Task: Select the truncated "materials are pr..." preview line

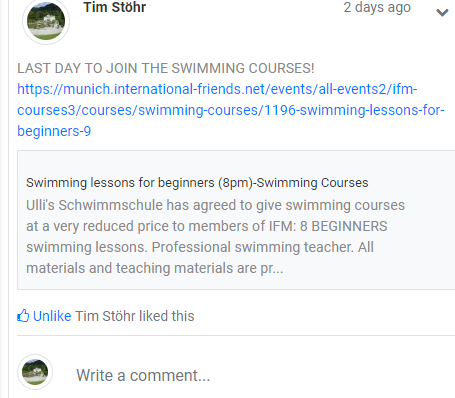Action: pos(155,268)
